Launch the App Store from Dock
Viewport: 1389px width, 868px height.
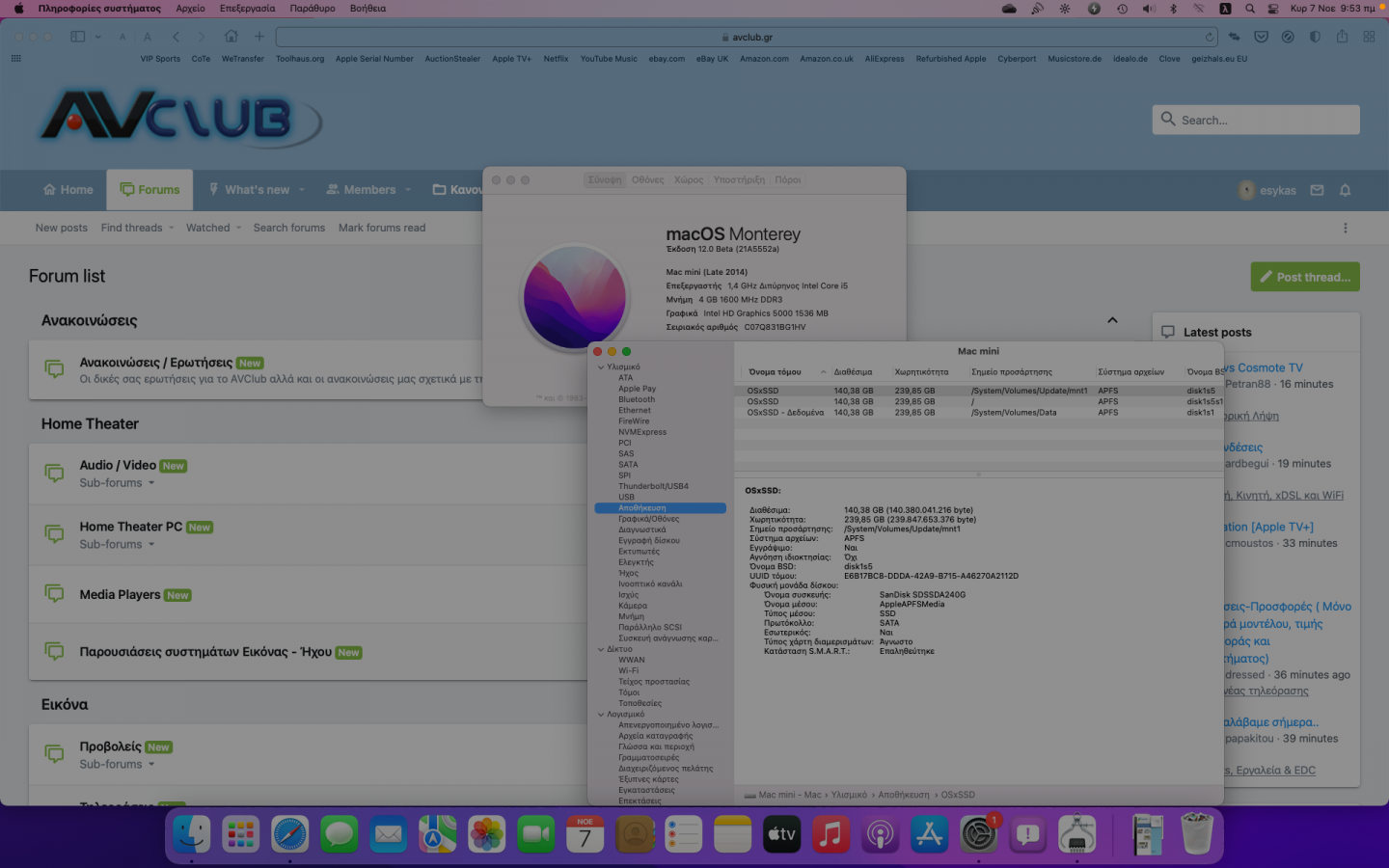[930, 833]
